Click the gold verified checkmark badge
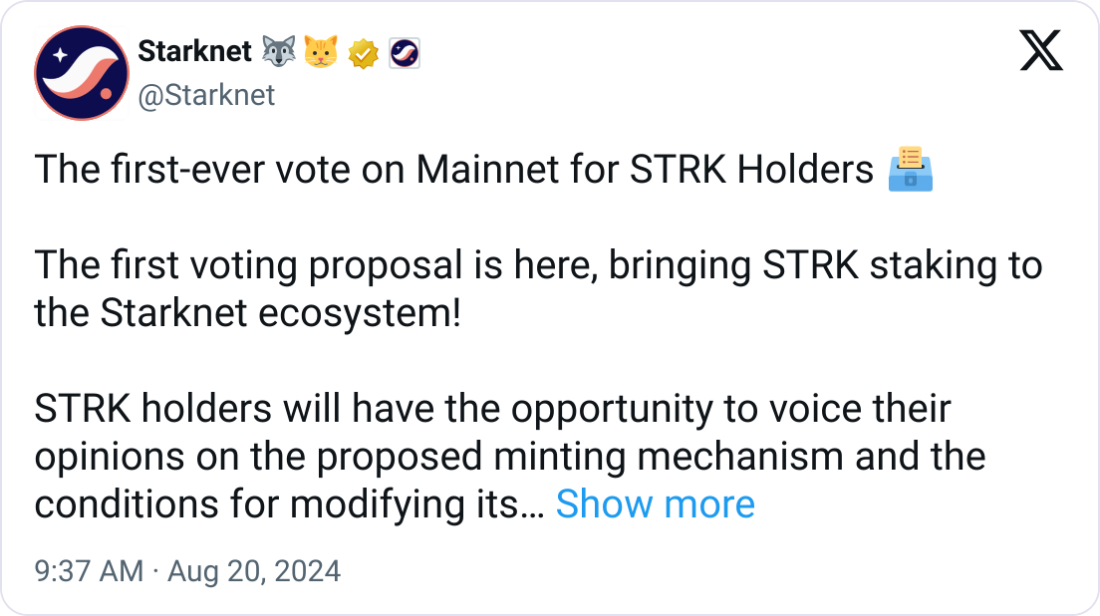This screenshot has height=616, width=1100. coord(363,53)
